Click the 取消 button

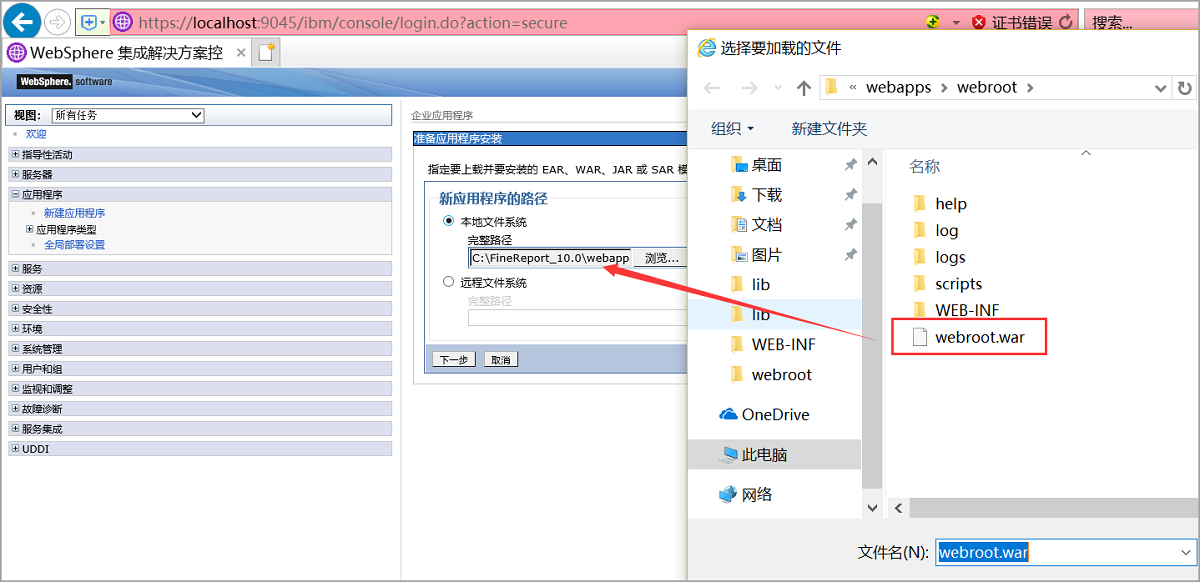501,360
